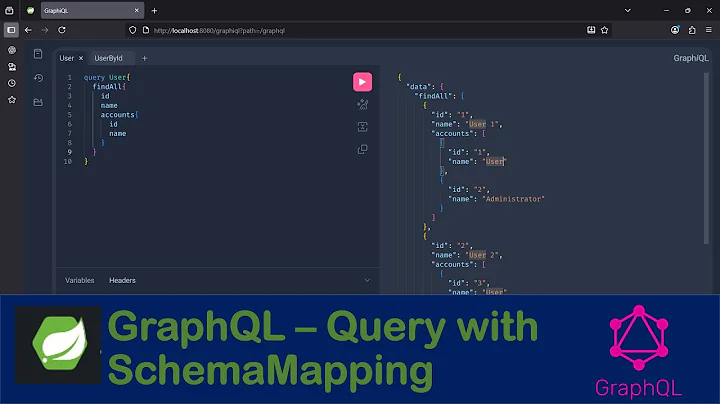Click the "Administrator" value in the response
This screenshot has width=720, height=404.
(513, 199)
